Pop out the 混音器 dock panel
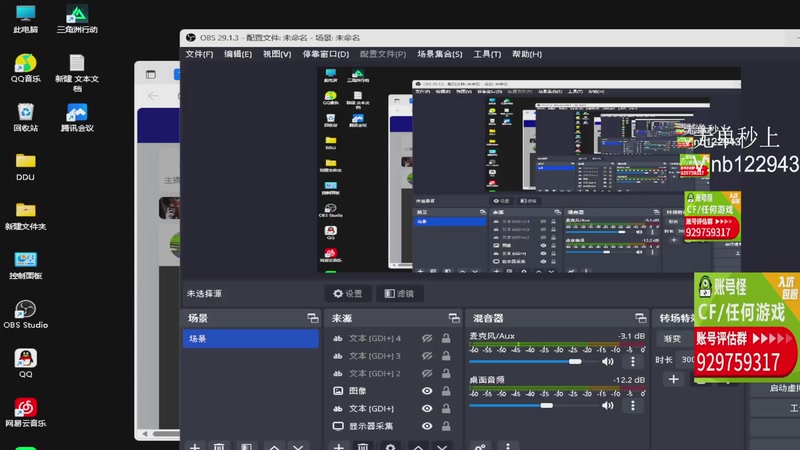This screenshot has height=450, width=800. point(641,318)
